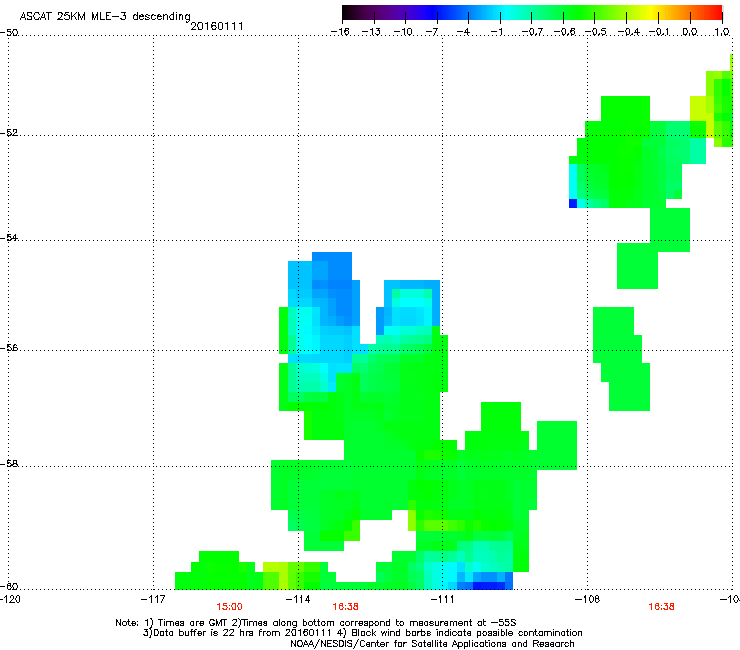Click the longitude label -108

click(x=587, y=599)
